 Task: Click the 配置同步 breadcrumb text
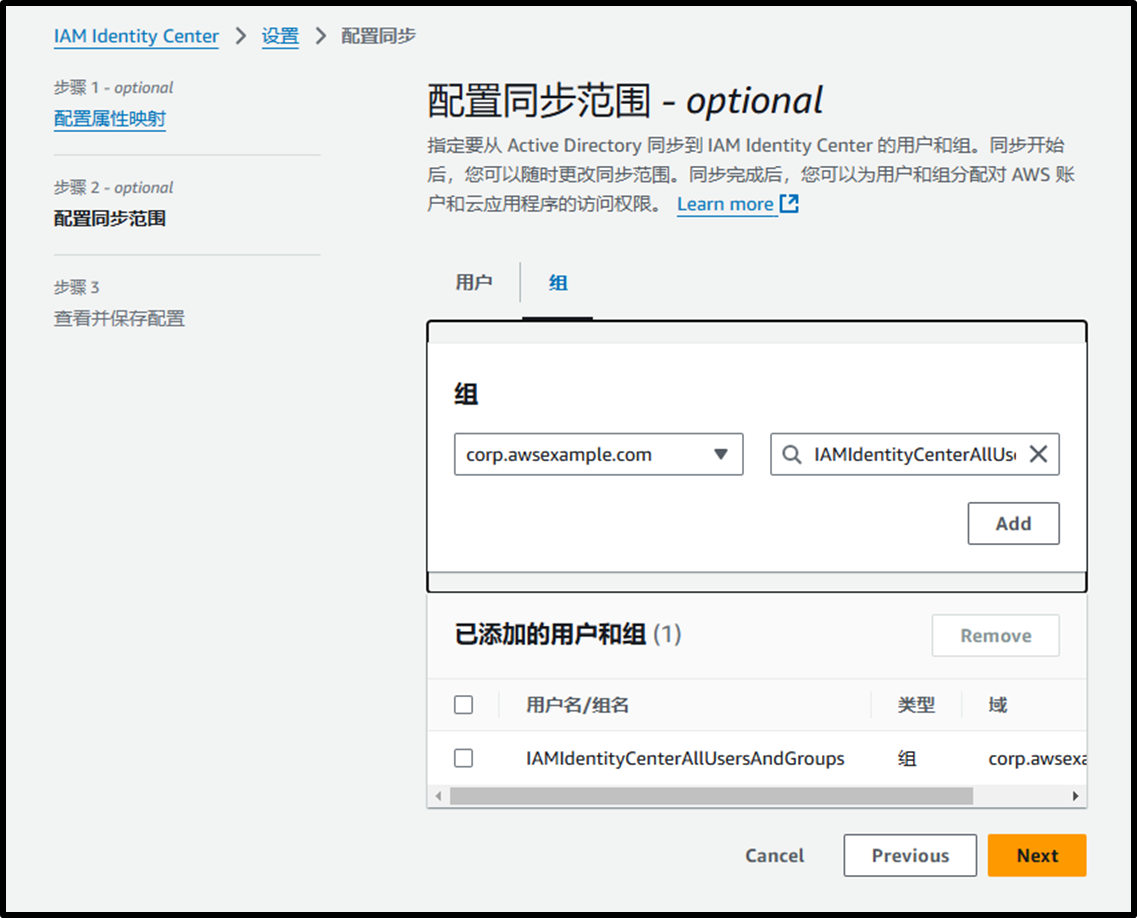[x=378, y=36]
